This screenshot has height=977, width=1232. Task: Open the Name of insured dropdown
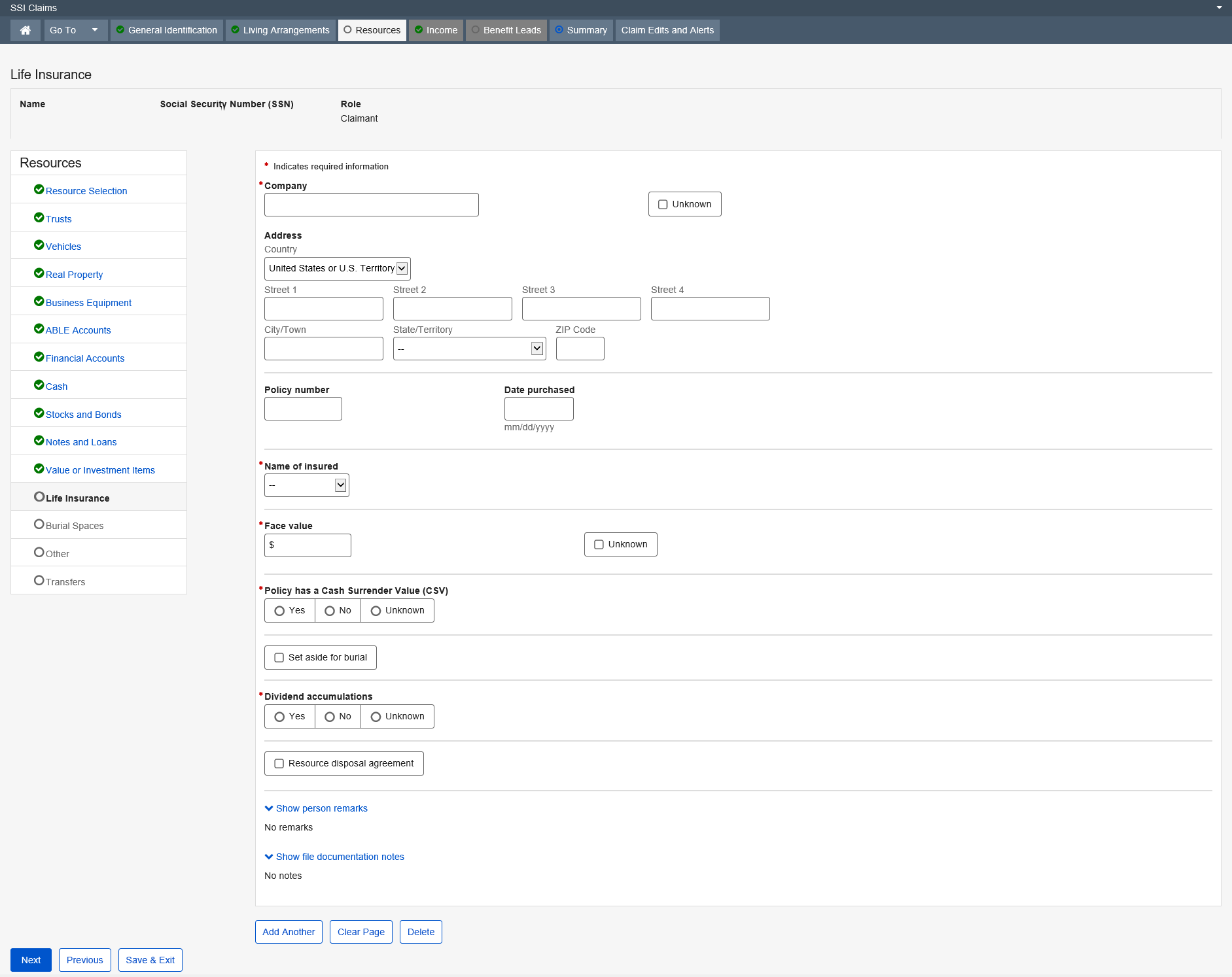click(306, 485)
